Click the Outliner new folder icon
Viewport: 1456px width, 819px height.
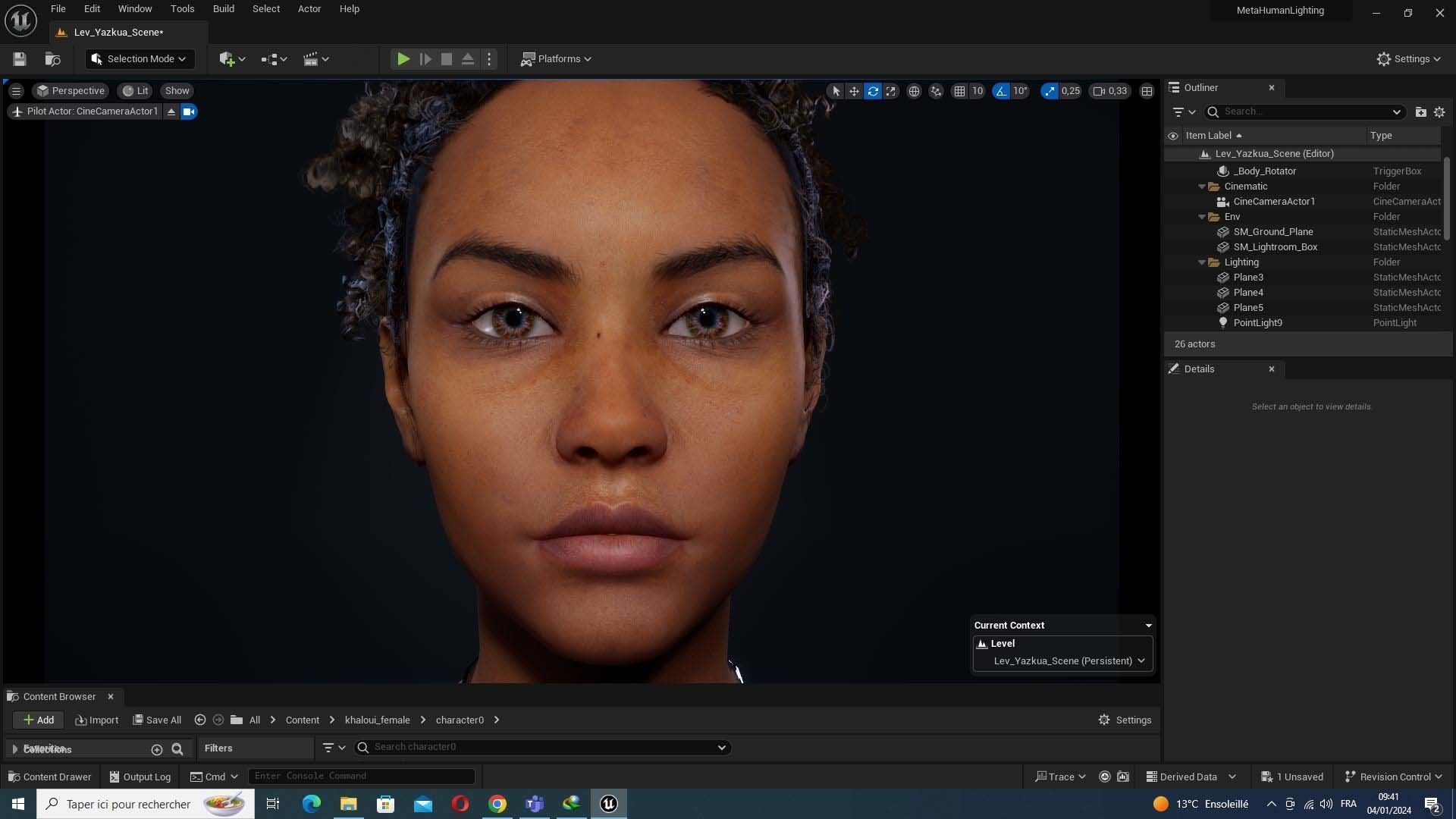(x=1420, y=111)
